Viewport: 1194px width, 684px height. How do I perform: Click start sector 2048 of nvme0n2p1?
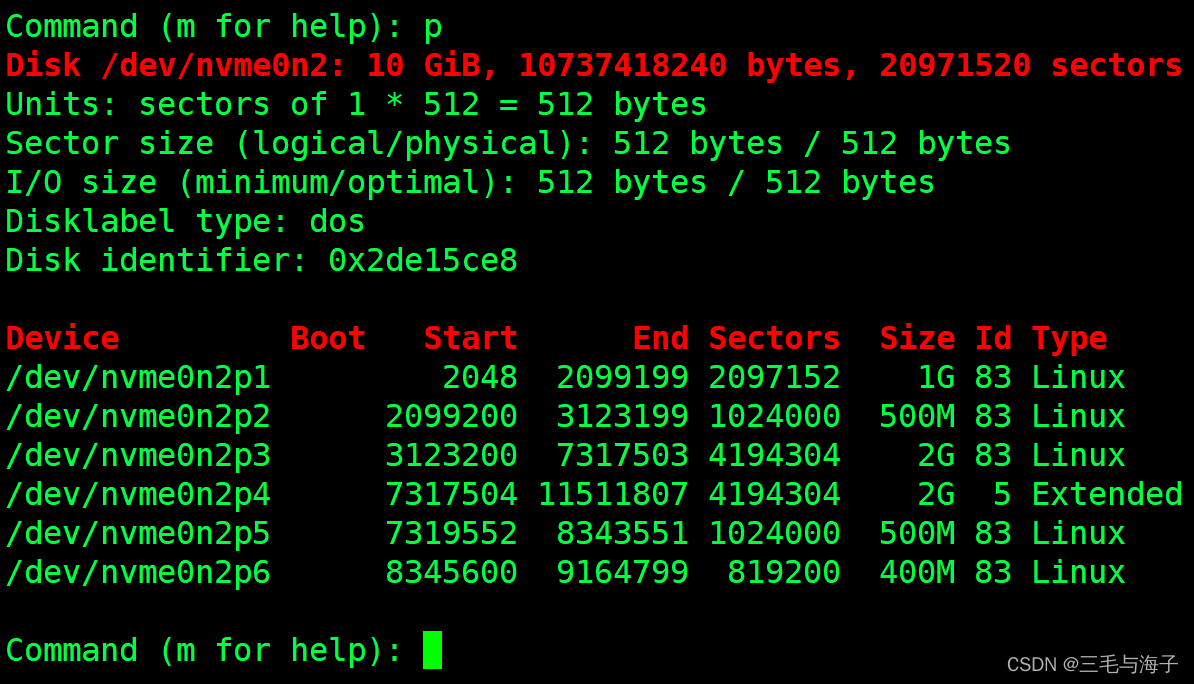click(480, 377)
